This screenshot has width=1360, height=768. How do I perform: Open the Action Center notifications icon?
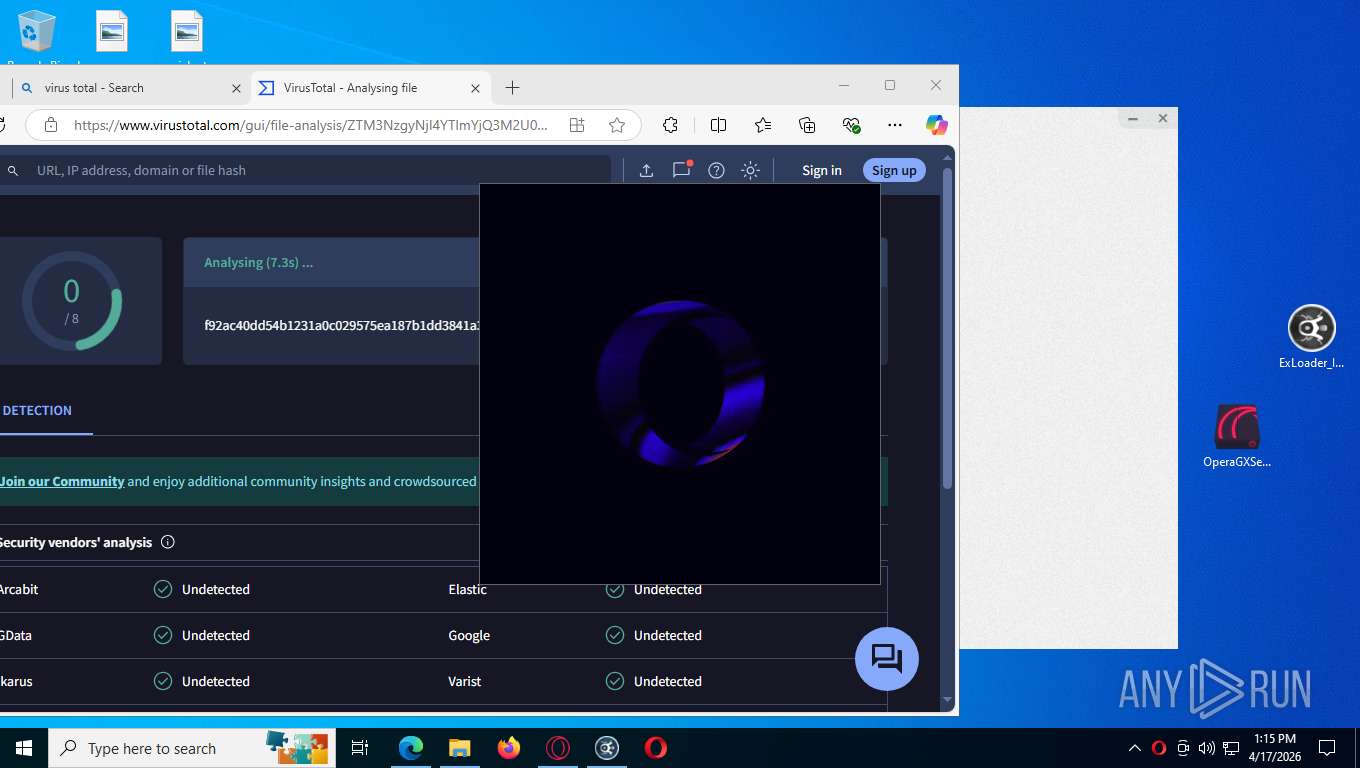click(1327, 748)
